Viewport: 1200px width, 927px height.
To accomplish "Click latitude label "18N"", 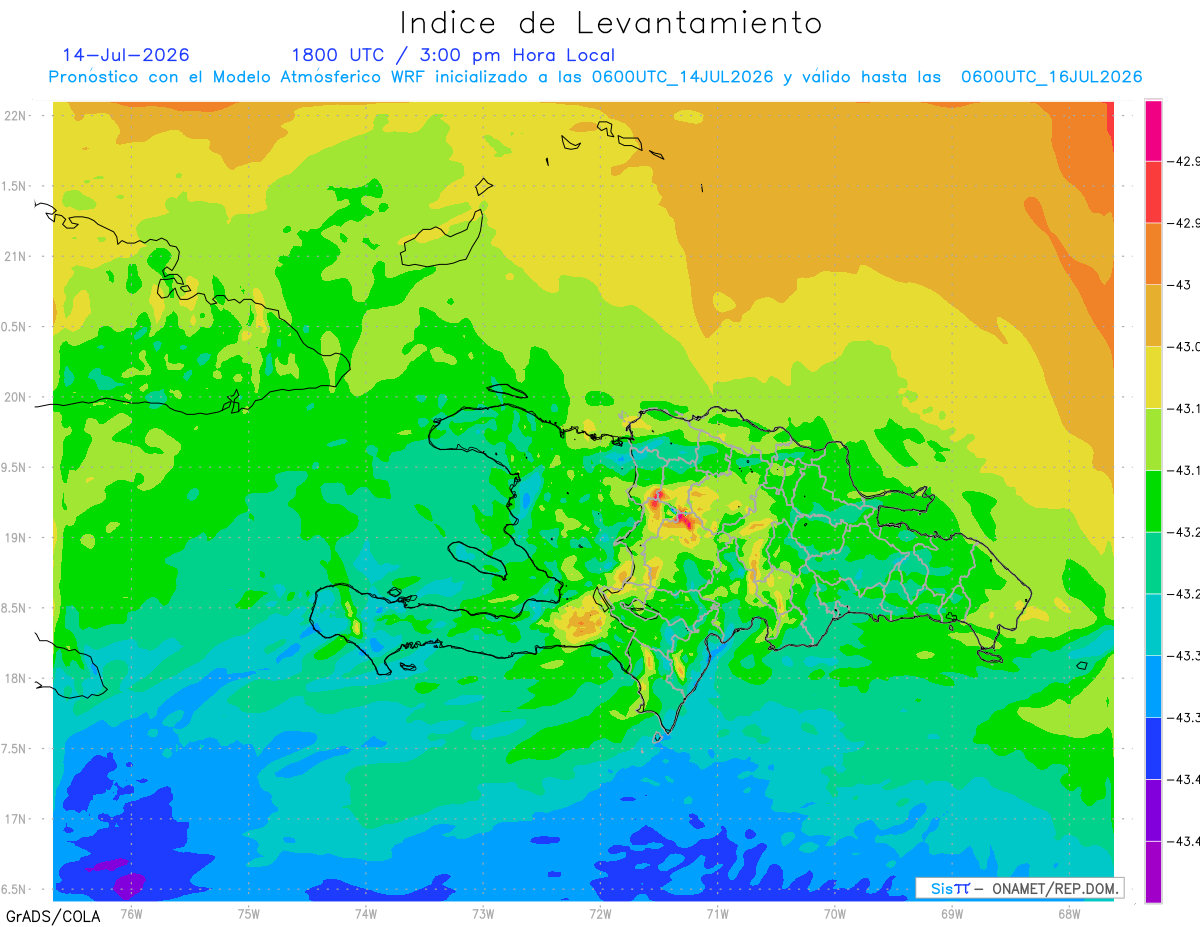I will 17,678.
